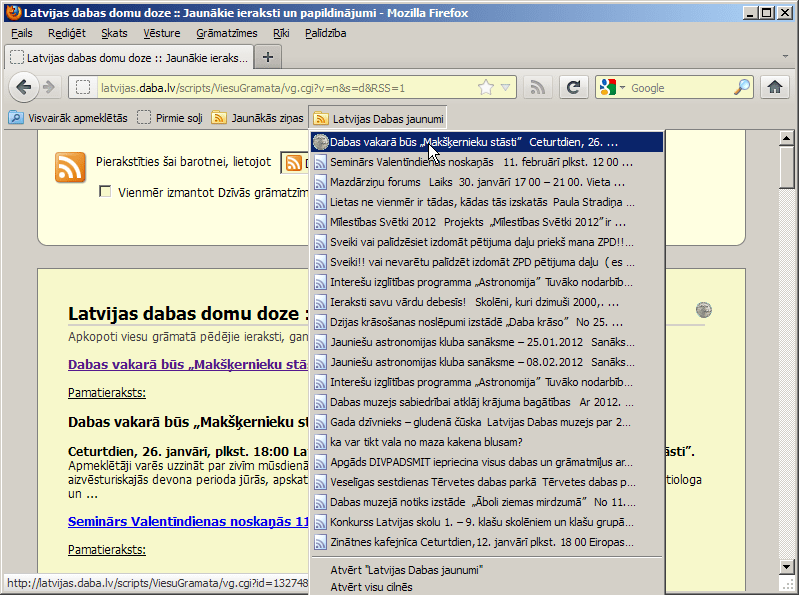The width and height of the screenshot is (799, 595).
Task: Open the Visvairāk apmeklētās bookmark folder
Action: click(x=68, y=118)
